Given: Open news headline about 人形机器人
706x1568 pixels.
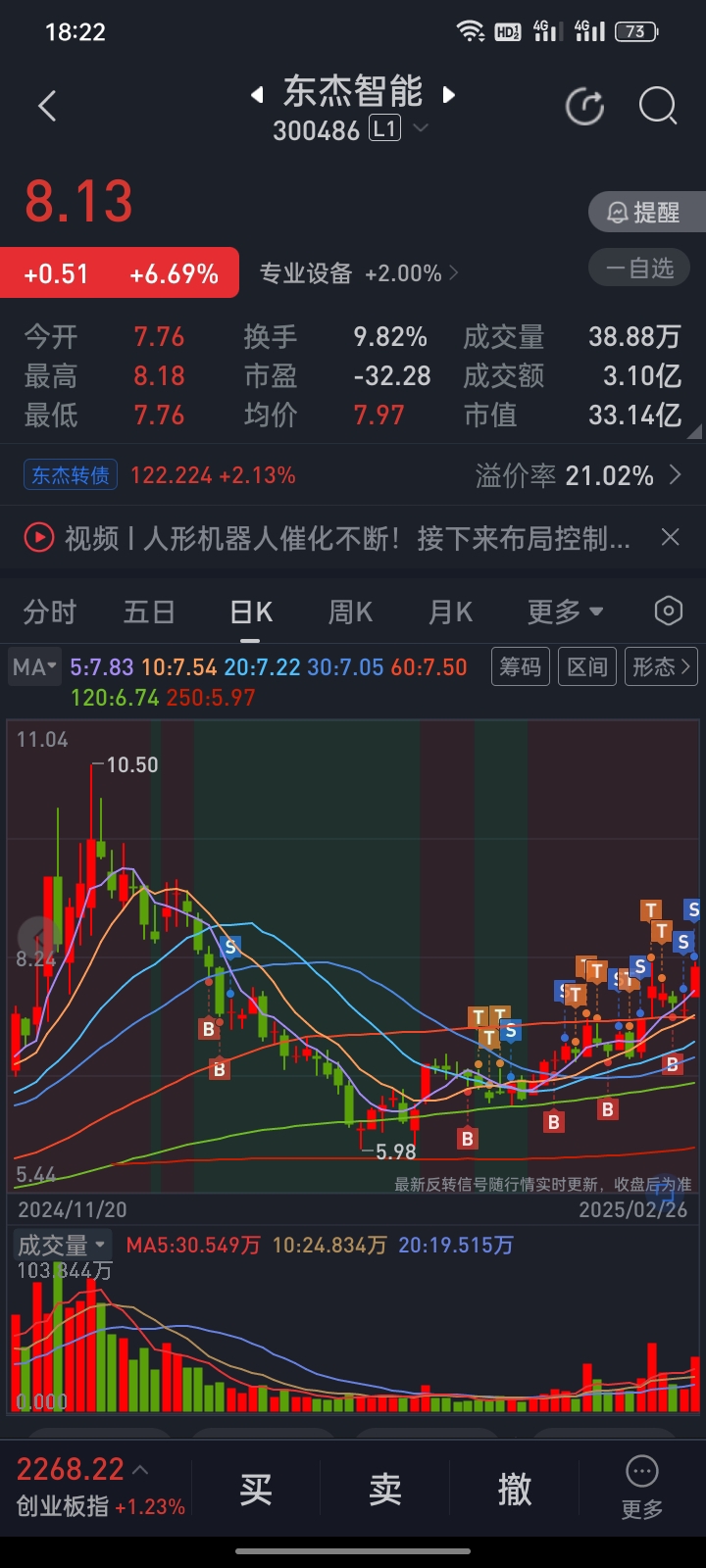Looking at the screenshot, I should point(347,537).
